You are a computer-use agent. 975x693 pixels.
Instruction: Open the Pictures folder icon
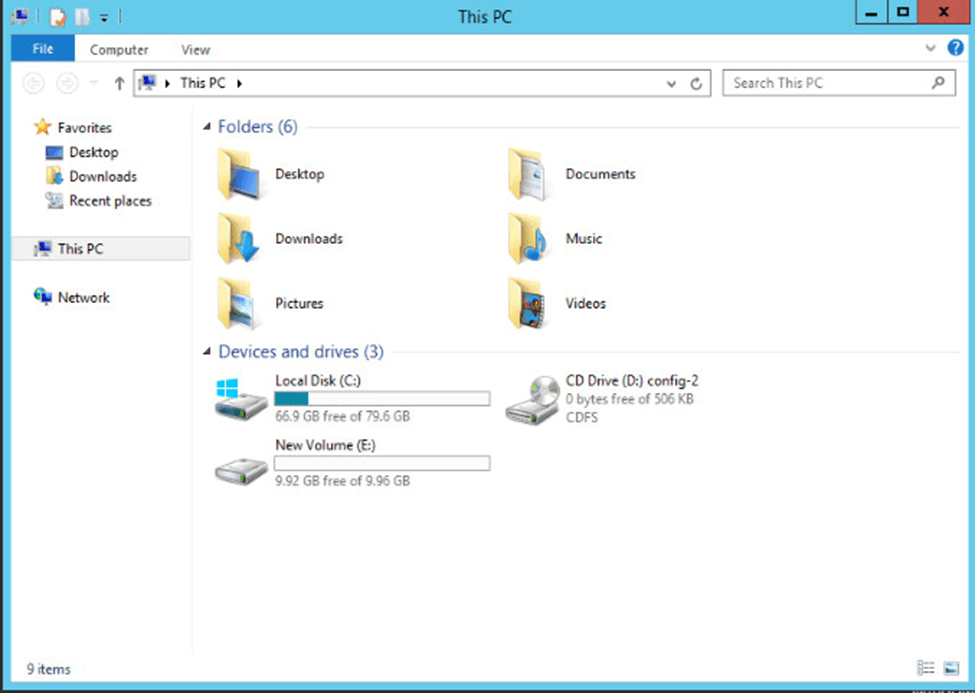tap(239, 304)
